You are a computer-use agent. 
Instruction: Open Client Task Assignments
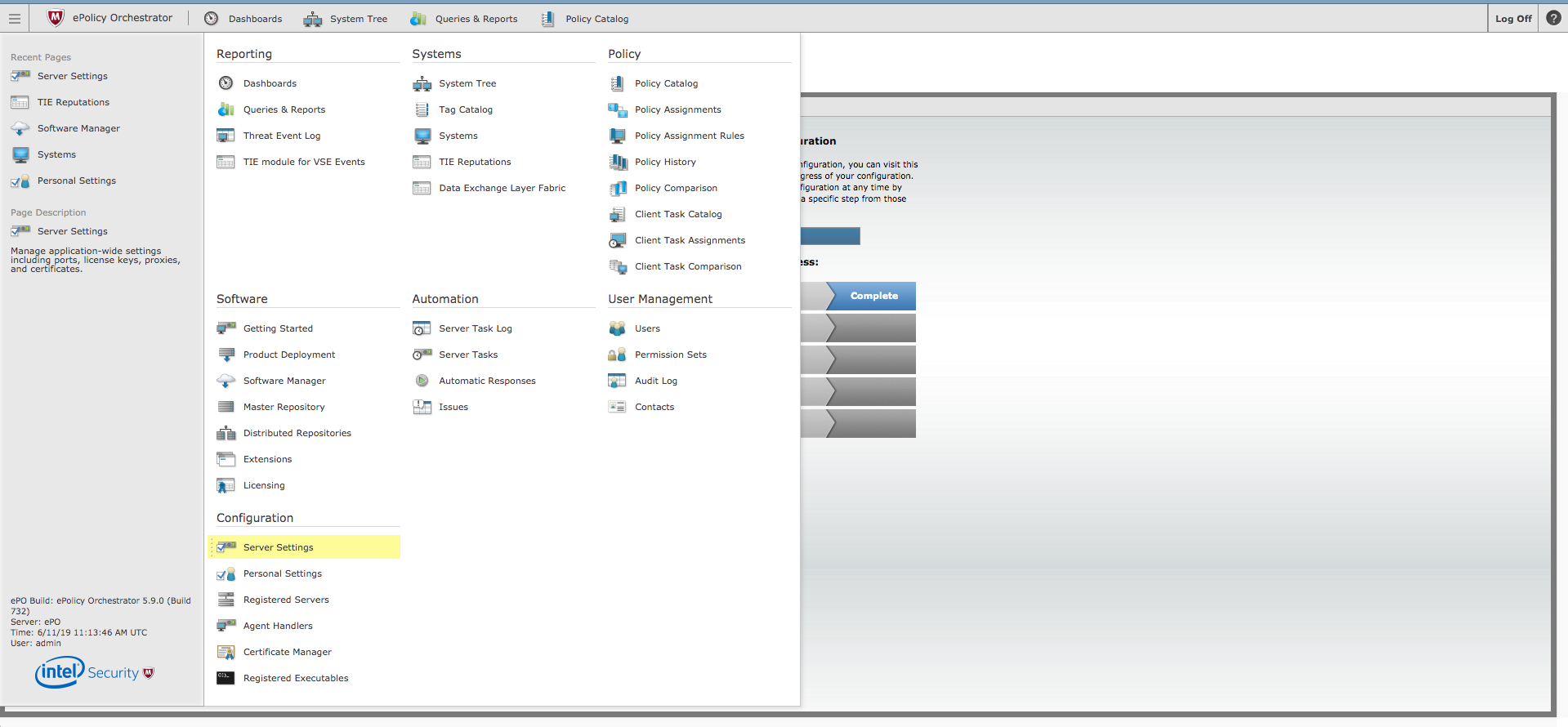tap(690, 240)
